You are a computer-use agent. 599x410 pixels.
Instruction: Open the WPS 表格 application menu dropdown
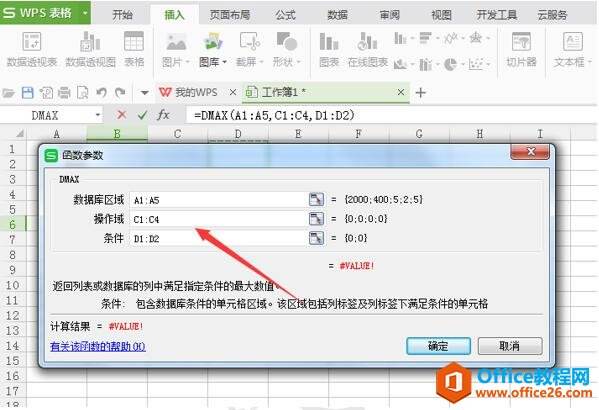tap(85, 13)
